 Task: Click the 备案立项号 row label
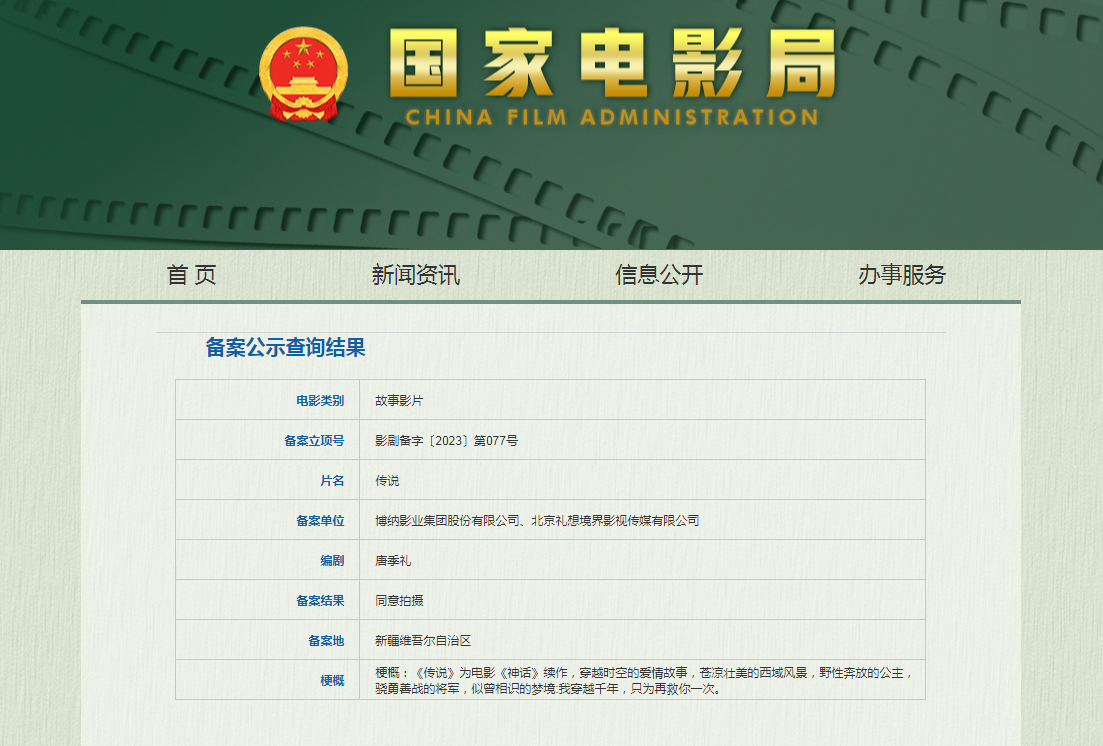tap(313, 440)
